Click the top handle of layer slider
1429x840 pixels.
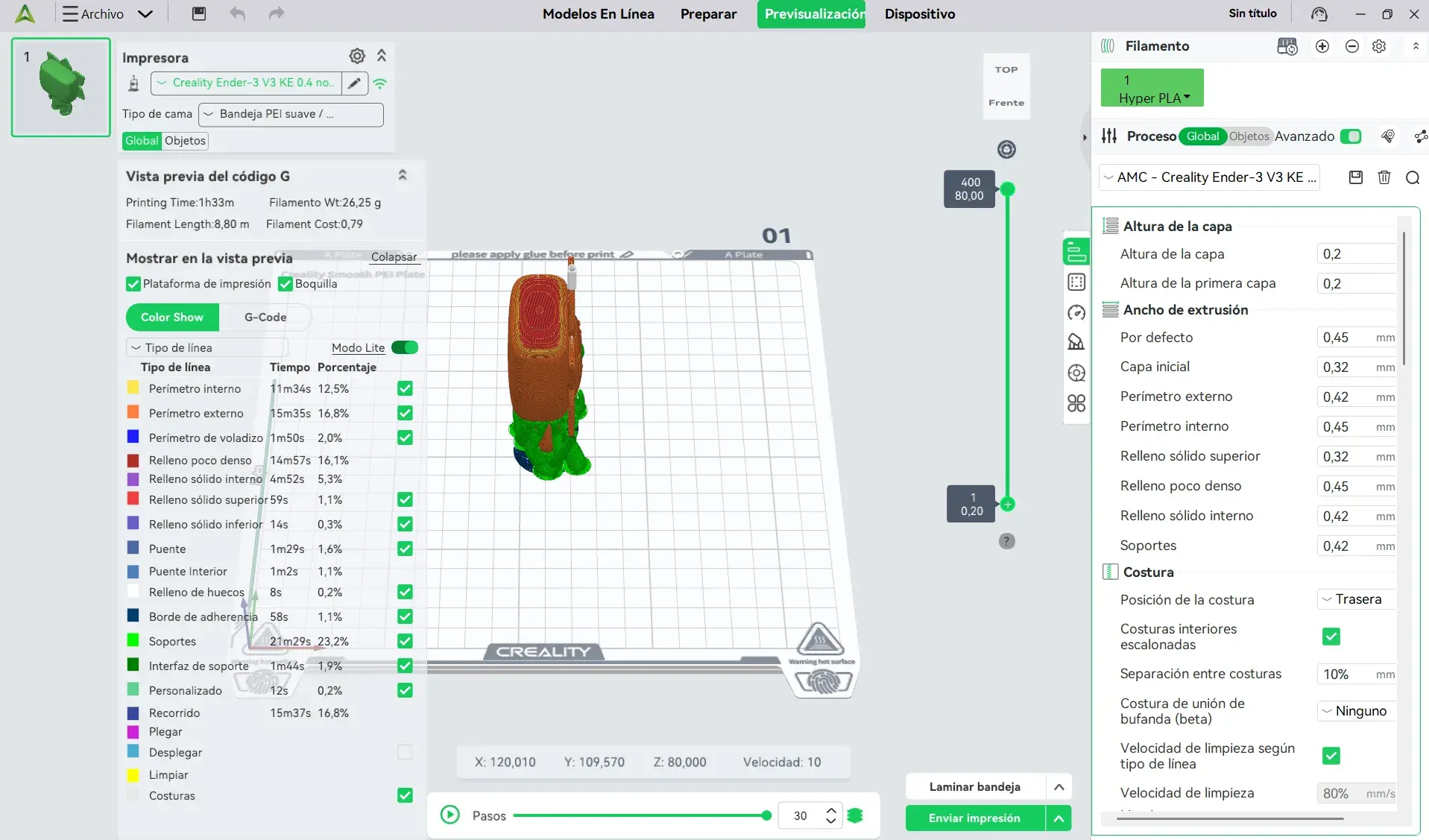(x=1008, y=189)
